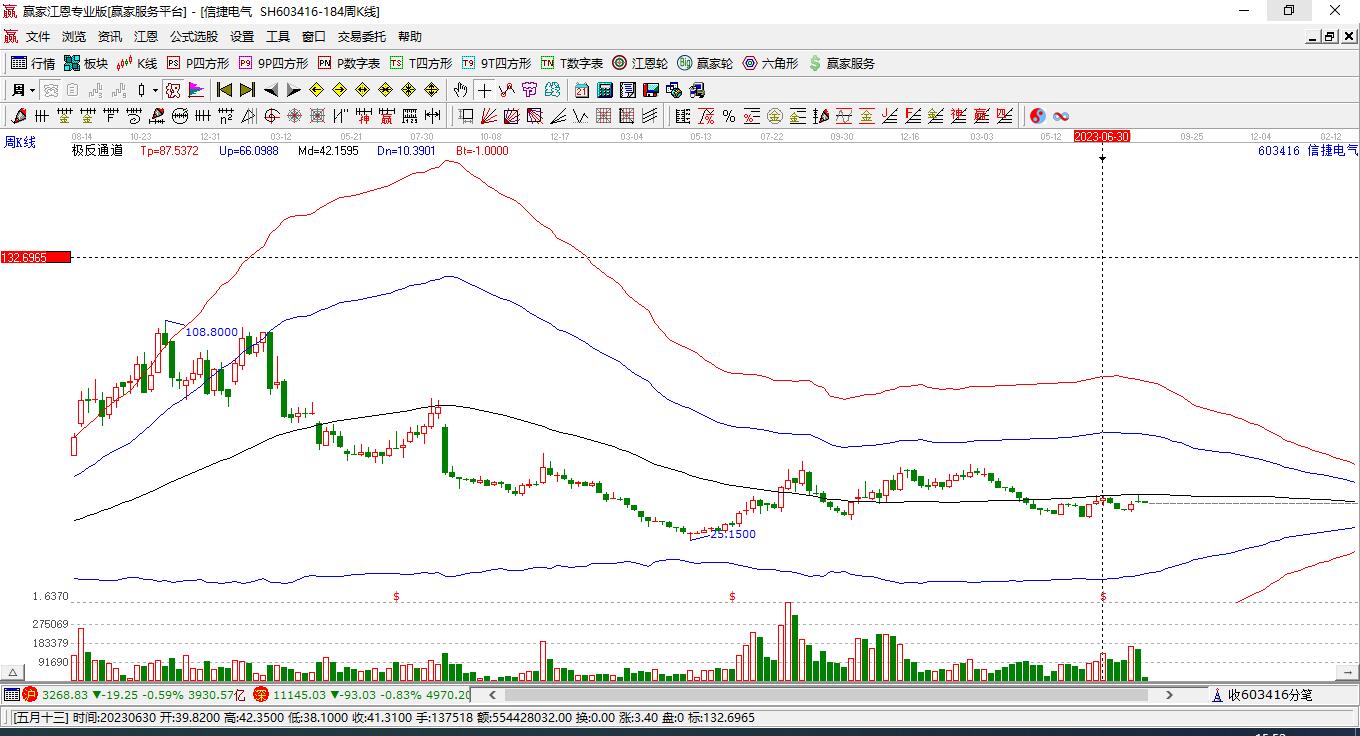Screen dimensions: 1360x736
Task: Switch to the K线 chart view
Action: coord(137,63)
